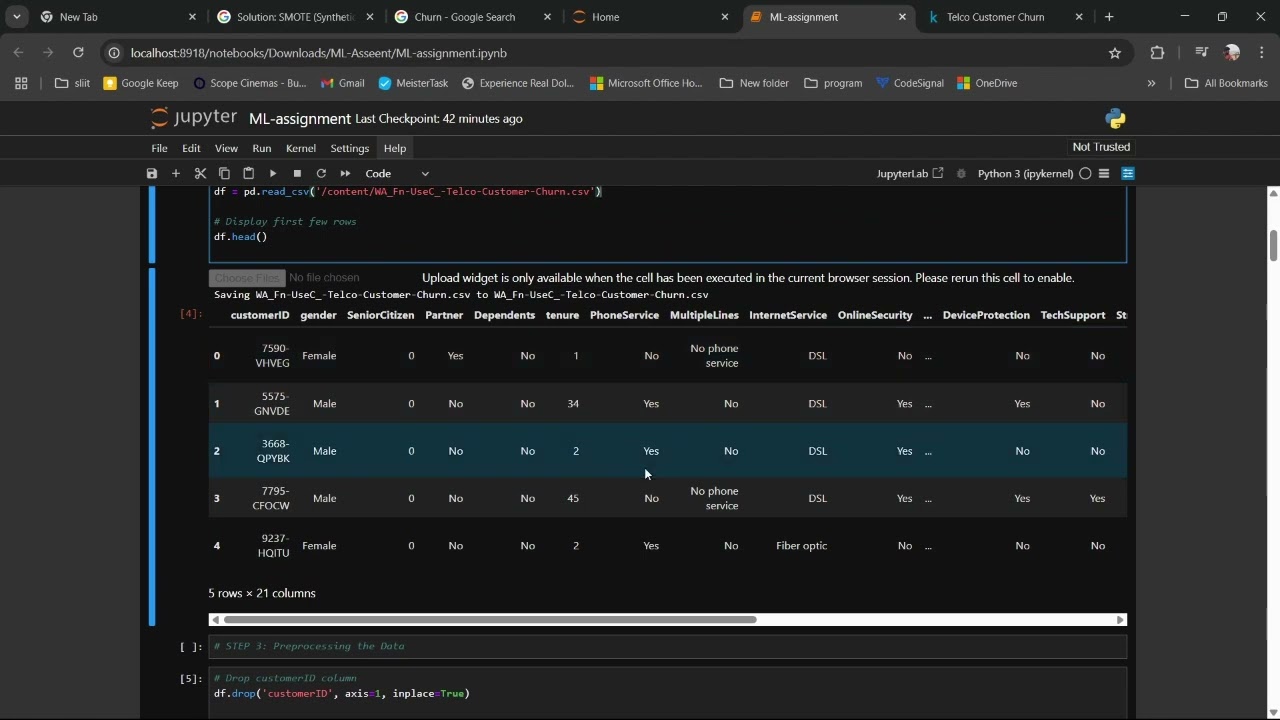
Task: Open the browser extensions puzzle icon
Action: [x=1158, y=53]
